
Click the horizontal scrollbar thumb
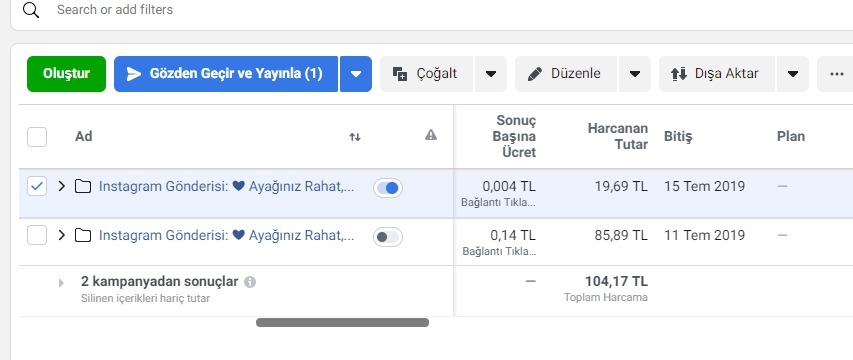[342, 322]
